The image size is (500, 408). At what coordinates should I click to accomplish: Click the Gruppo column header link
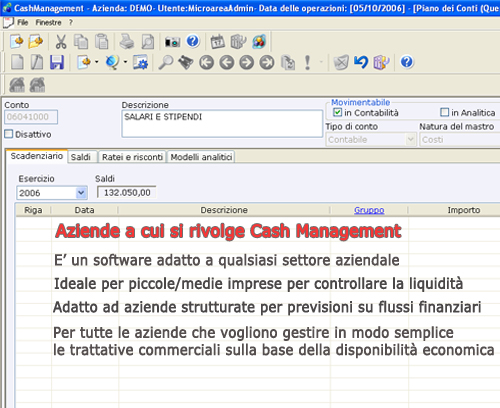pos(369,210)
